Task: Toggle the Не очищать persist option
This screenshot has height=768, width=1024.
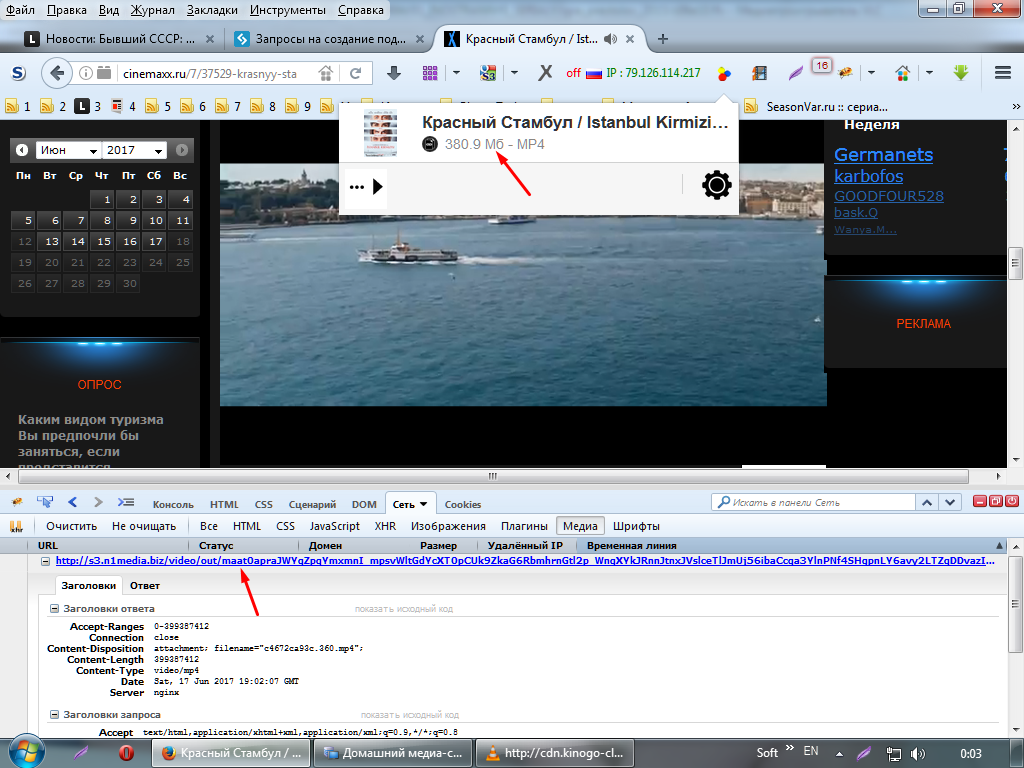Action: (144, 526)
